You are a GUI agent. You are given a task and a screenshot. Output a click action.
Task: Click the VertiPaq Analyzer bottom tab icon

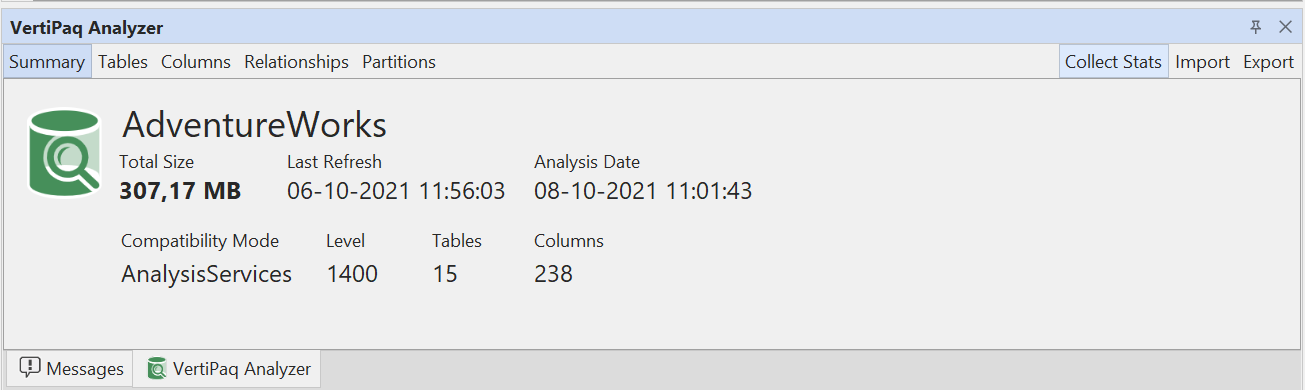[156, 369]
